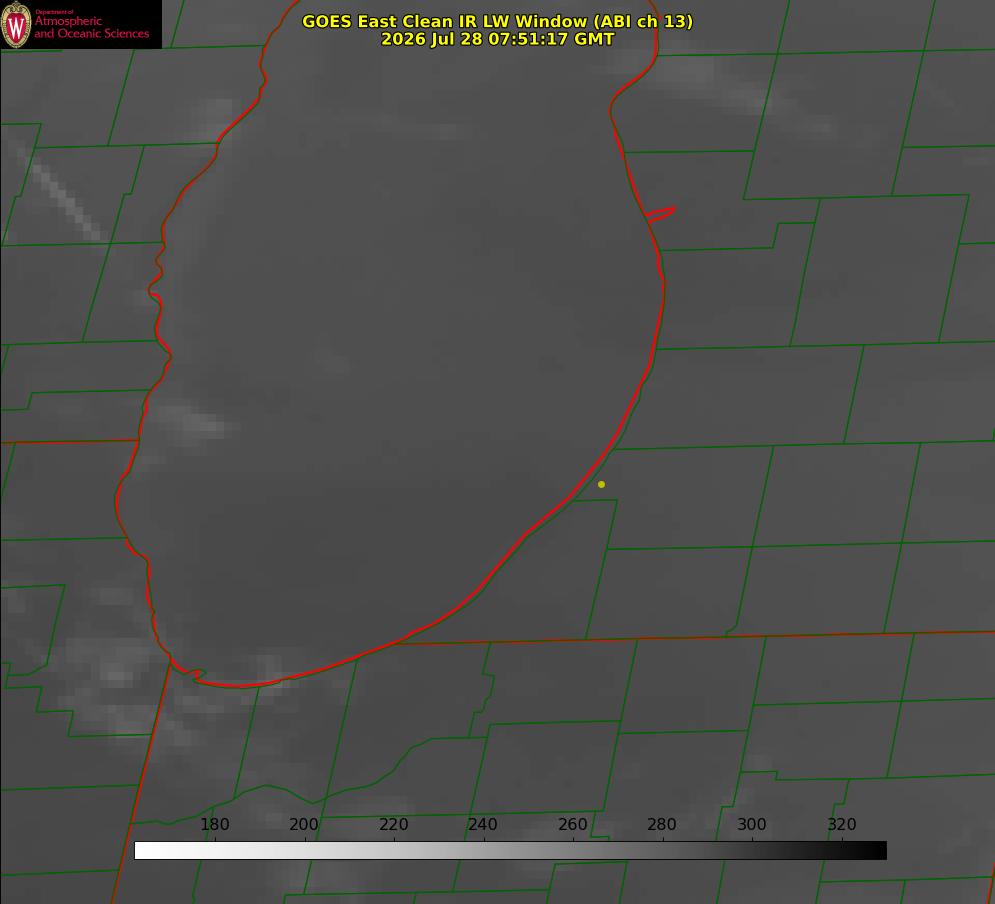Click the grayscale temperature color bar
Screen dimensions: 995x904
510,850
